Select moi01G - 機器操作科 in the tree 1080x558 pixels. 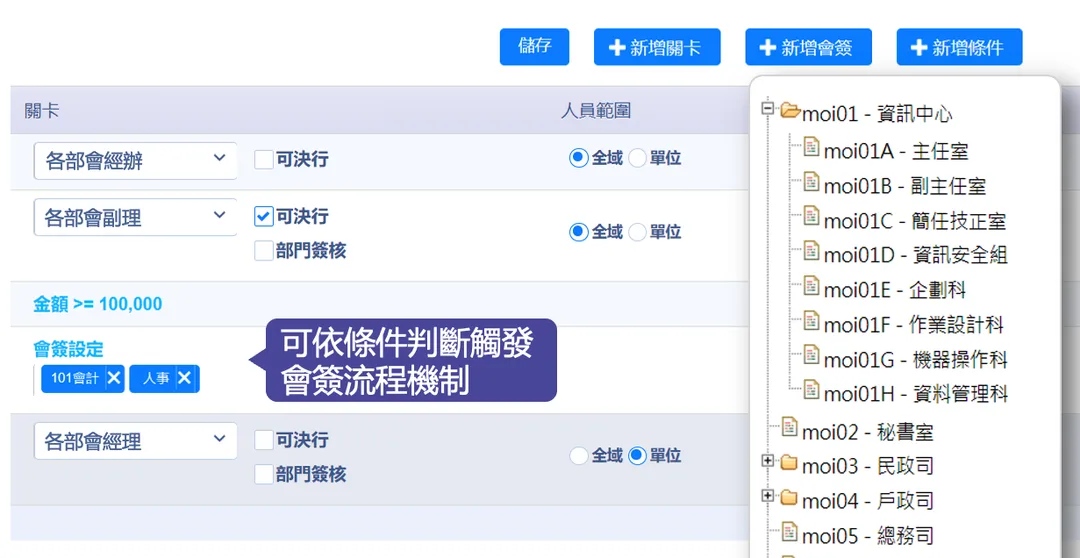916,359
